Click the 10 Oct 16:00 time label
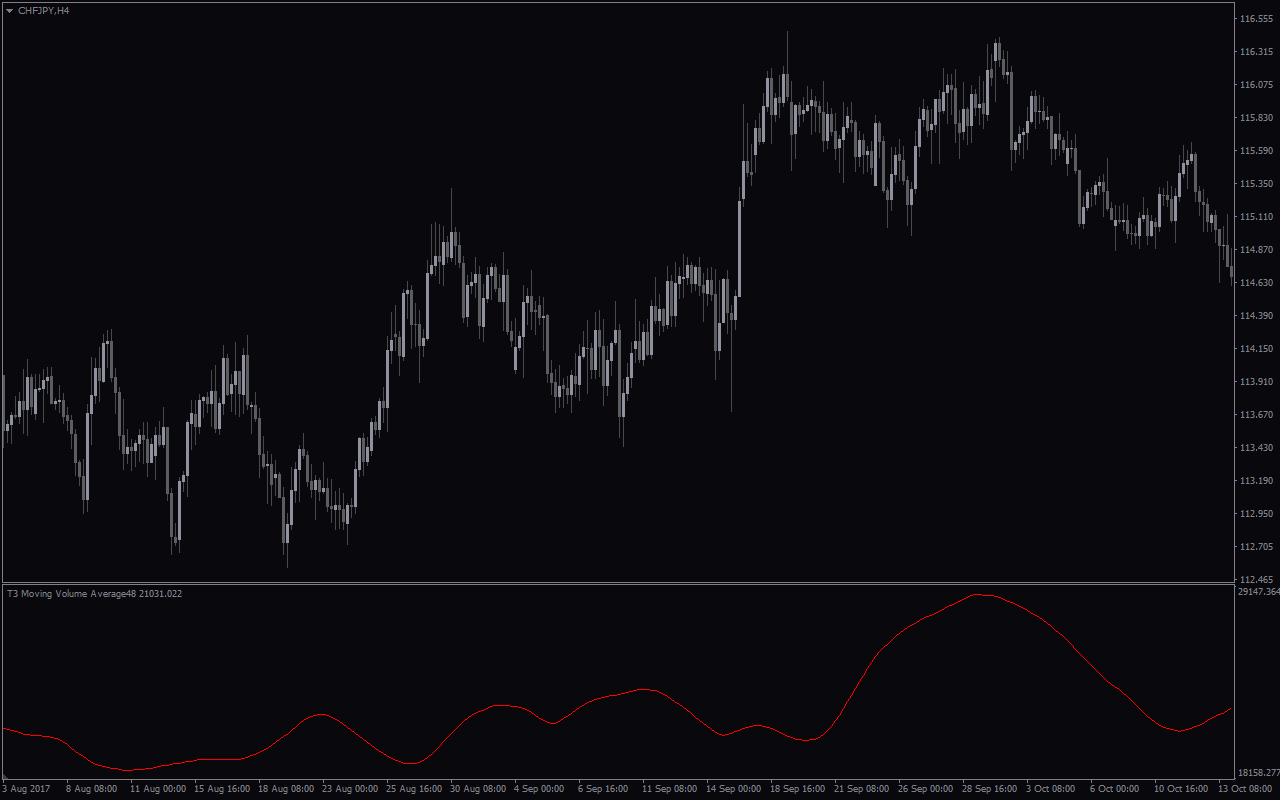 [x=1179, y=789]
